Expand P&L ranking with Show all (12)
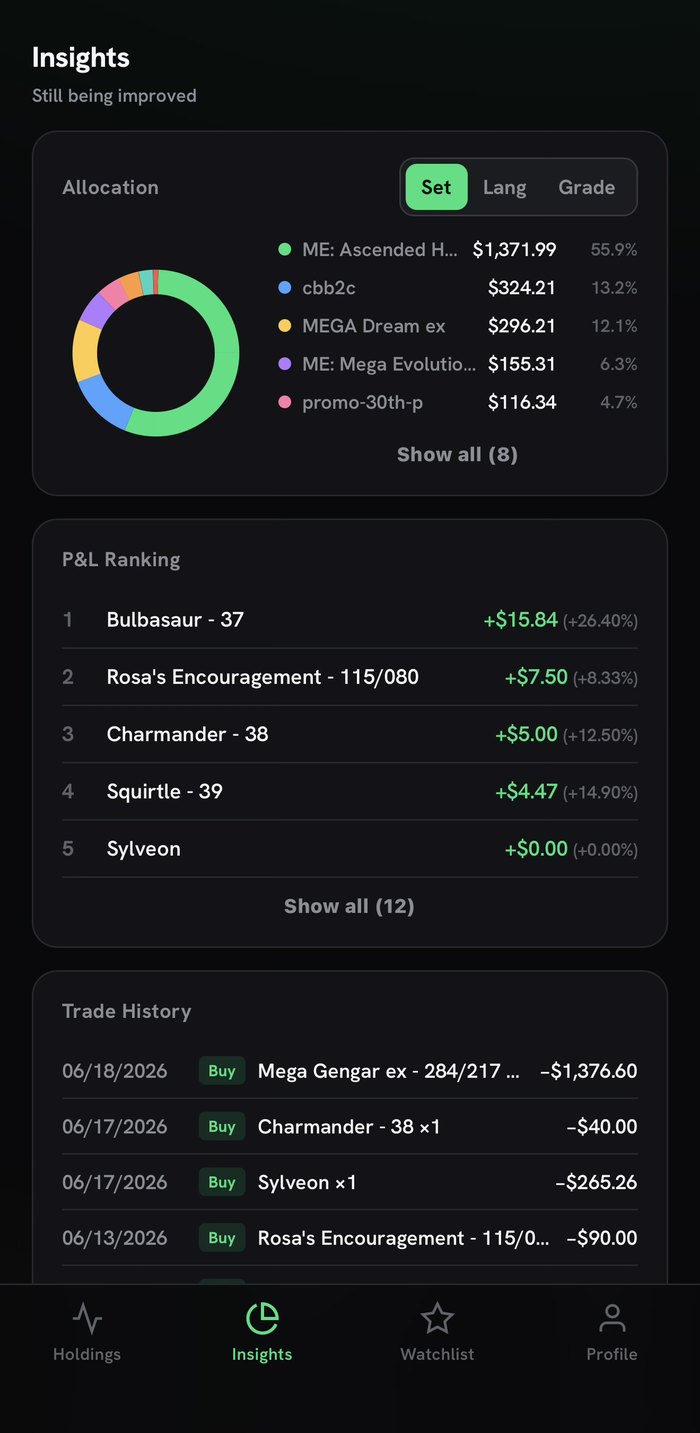Screen dimensions: 700x1433 pos(349,906)
